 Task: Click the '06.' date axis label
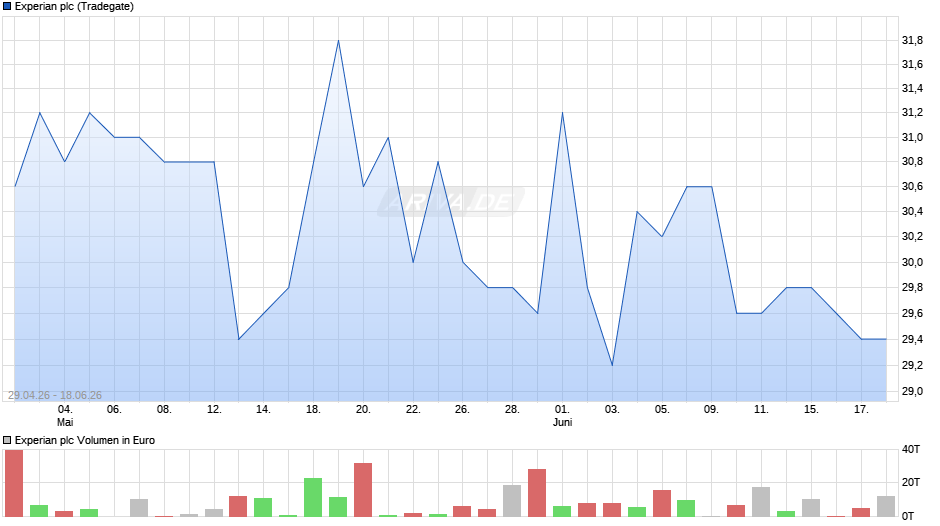point(114,409)
